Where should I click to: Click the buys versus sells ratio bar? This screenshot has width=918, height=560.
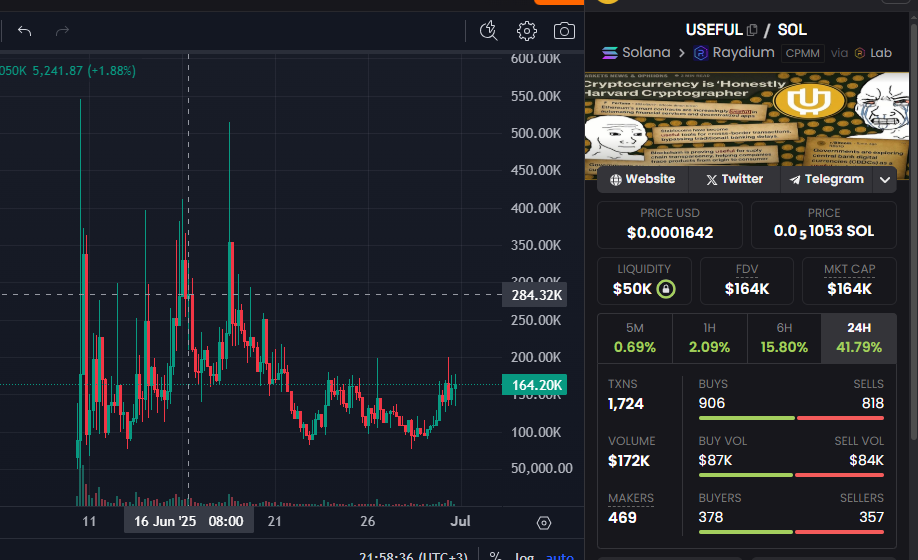click(x=791, y=418)
